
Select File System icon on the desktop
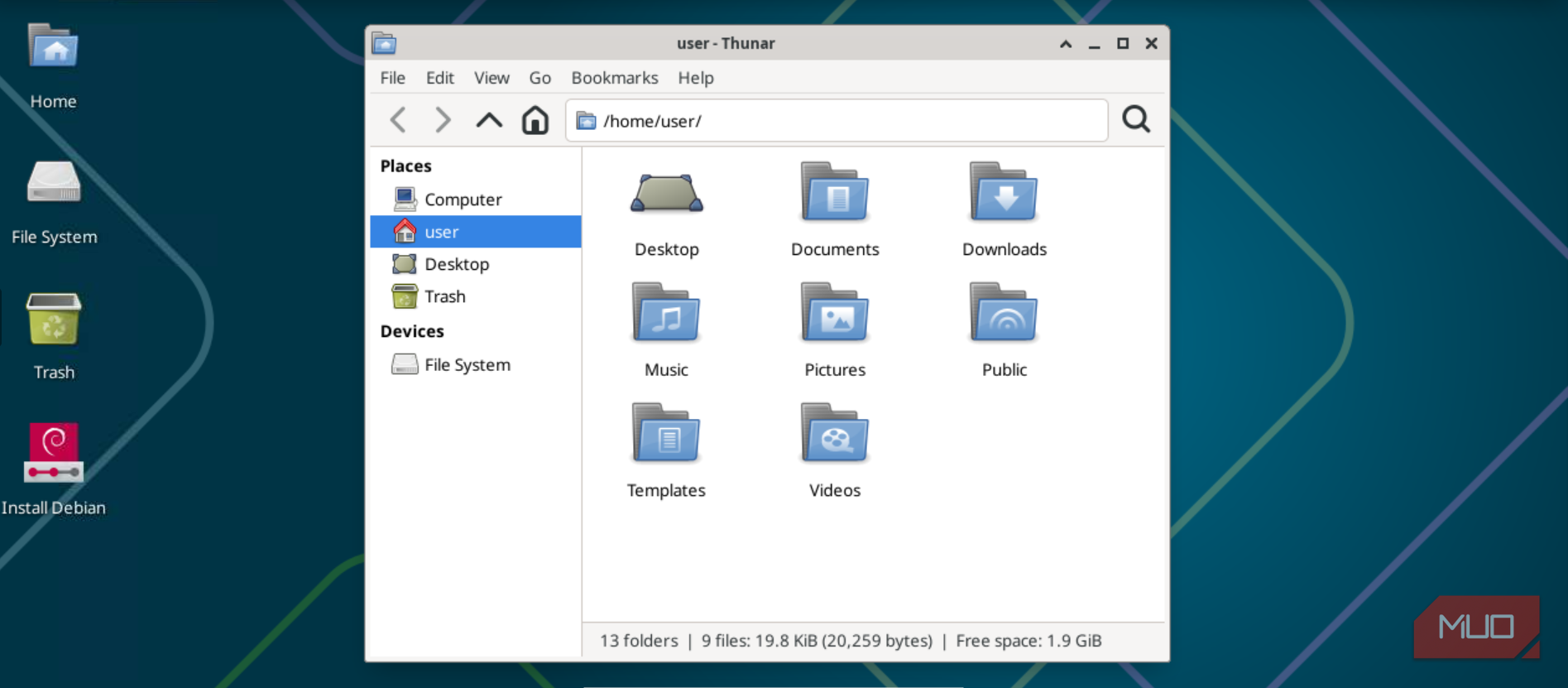tap(54, 202)
